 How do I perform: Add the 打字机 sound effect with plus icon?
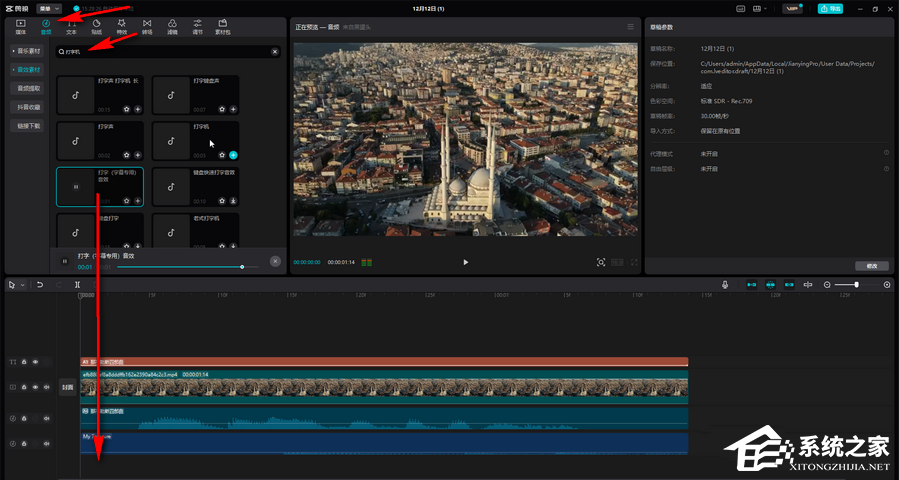pos(233,155)
